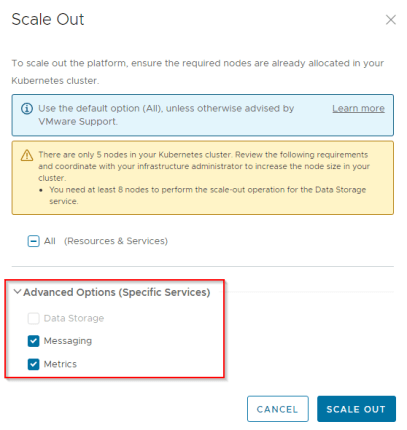Image resolution: width=407 pixels, height=430 pixels.
Task: Toggle the All (Resources & Services) checkbox
Action: 33,241
